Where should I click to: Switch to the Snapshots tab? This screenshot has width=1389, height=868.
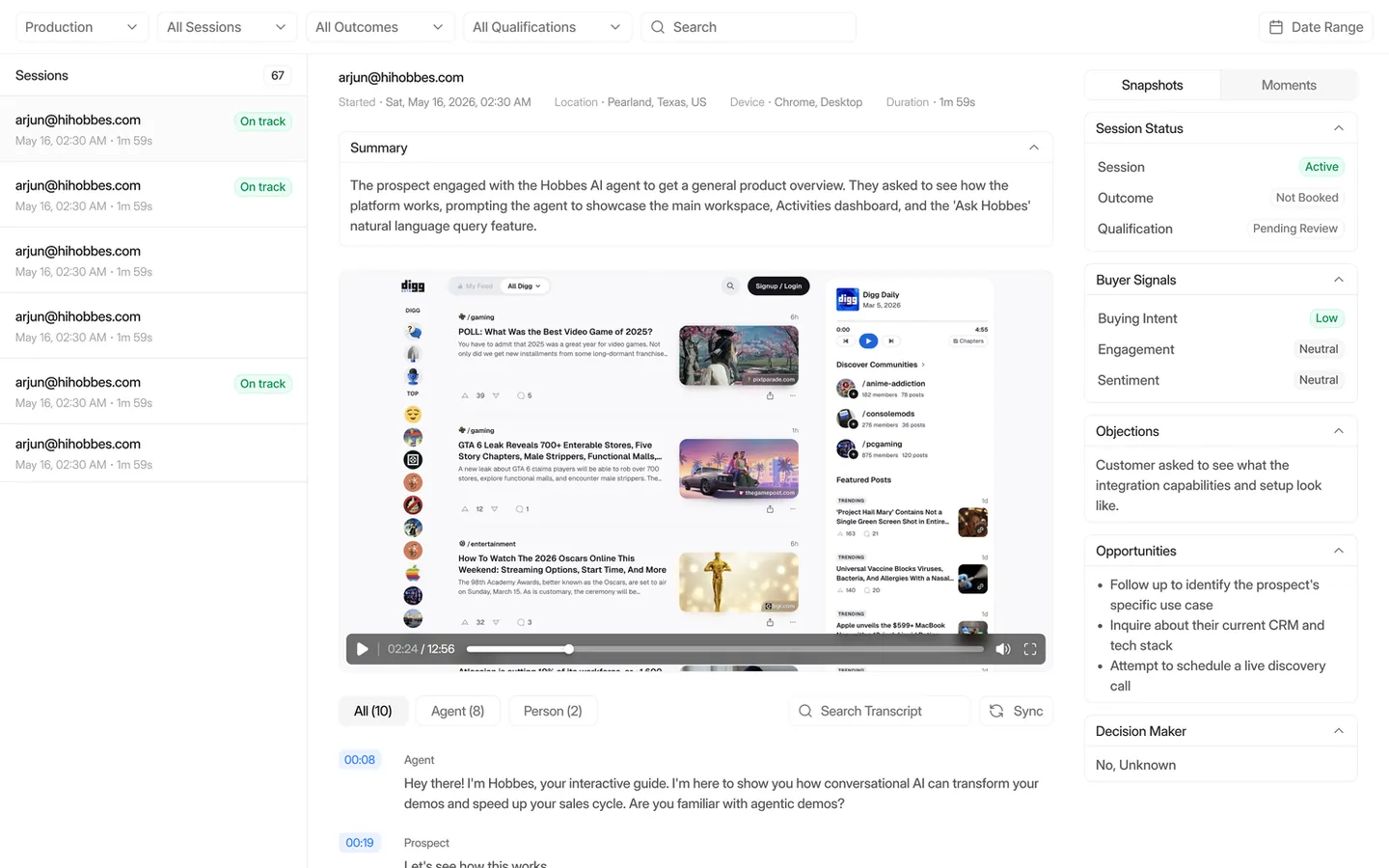pos(1152,85)
